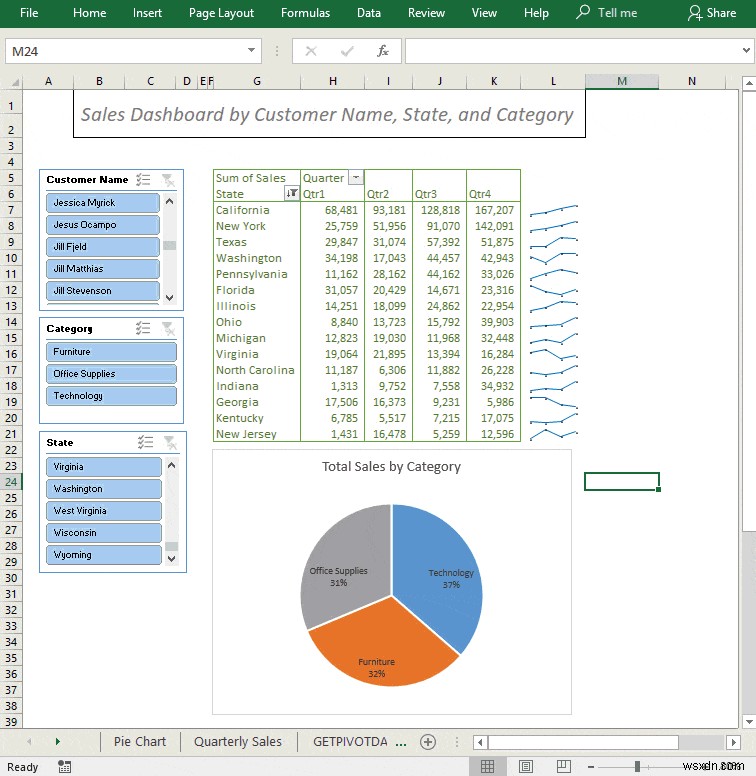
Task: Click the zoom slider in the status bar
Action: pyautogui.click(x=637, y=767)
